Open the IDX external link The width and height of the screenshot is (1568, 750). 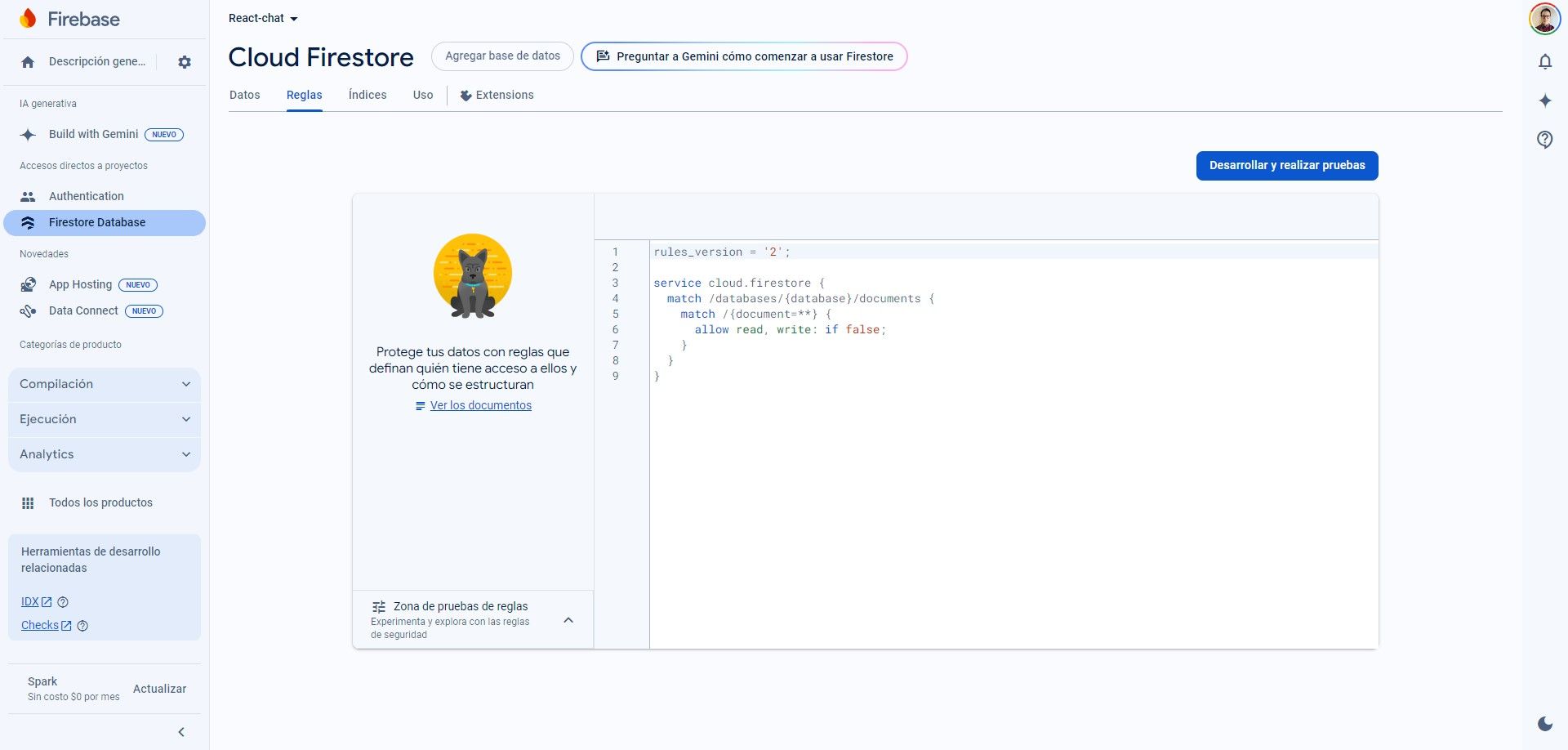(37, 602)
